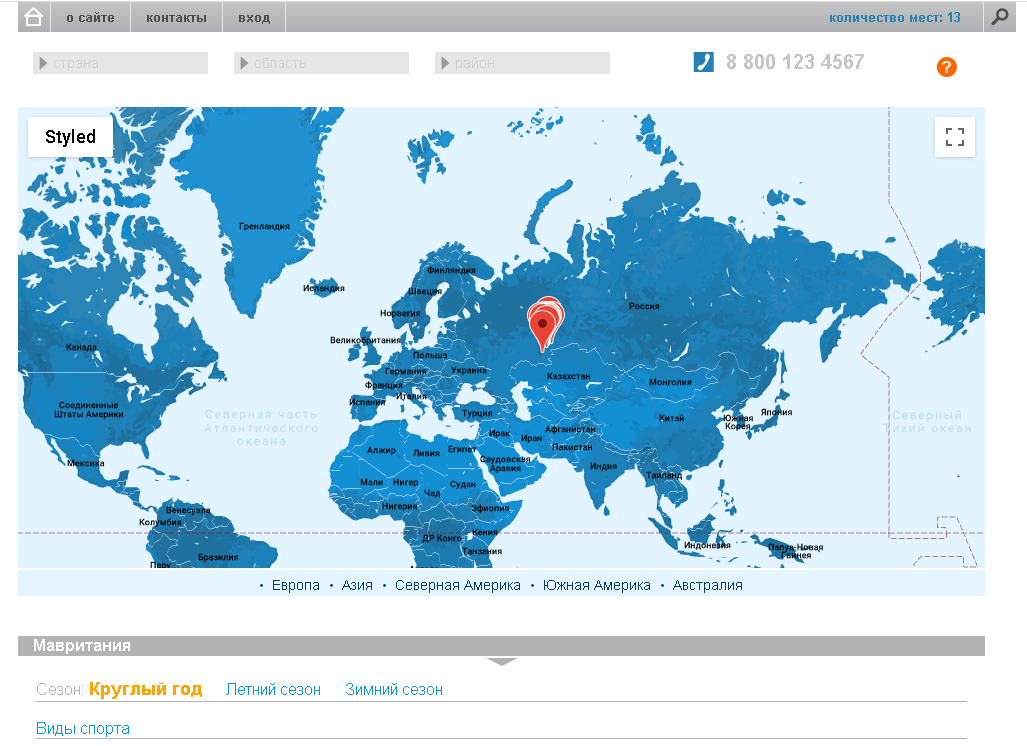Open the 'о сайте' menu item
This screenshot has width=1027, height=746.
click(x=90, y=18)
